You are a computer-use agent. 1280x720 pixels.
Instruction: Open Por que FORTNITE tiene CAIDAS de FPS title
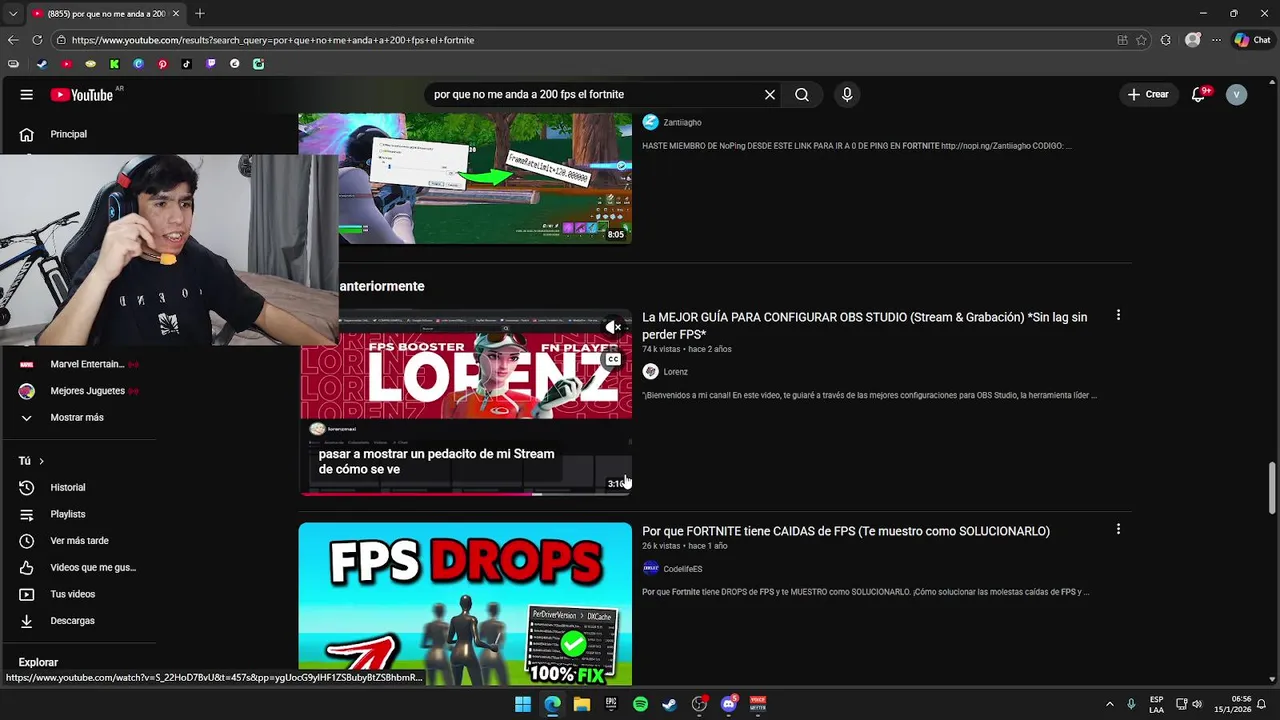point(846,531)
